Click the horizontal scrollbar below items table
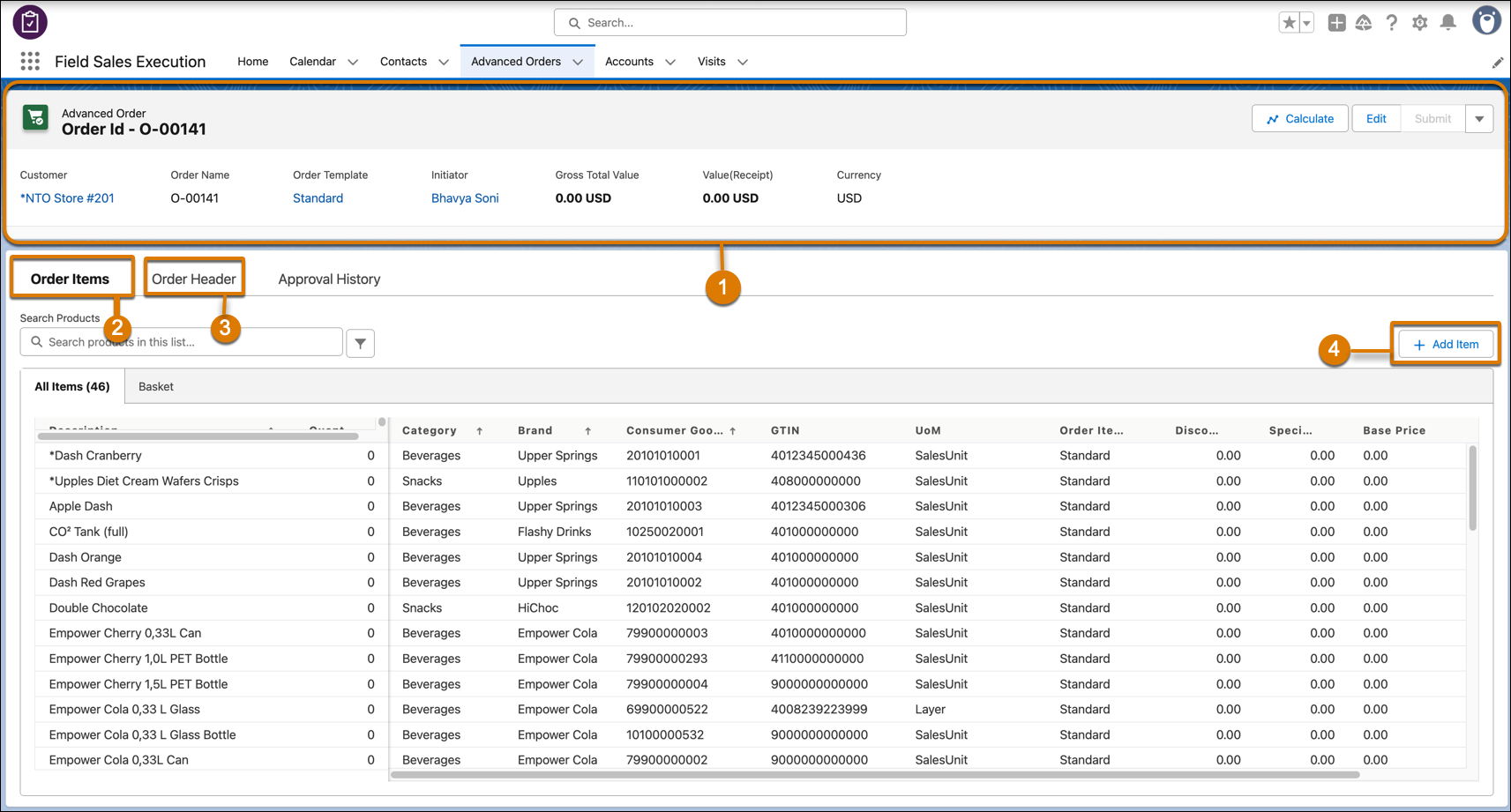 (x=875, y=775)
